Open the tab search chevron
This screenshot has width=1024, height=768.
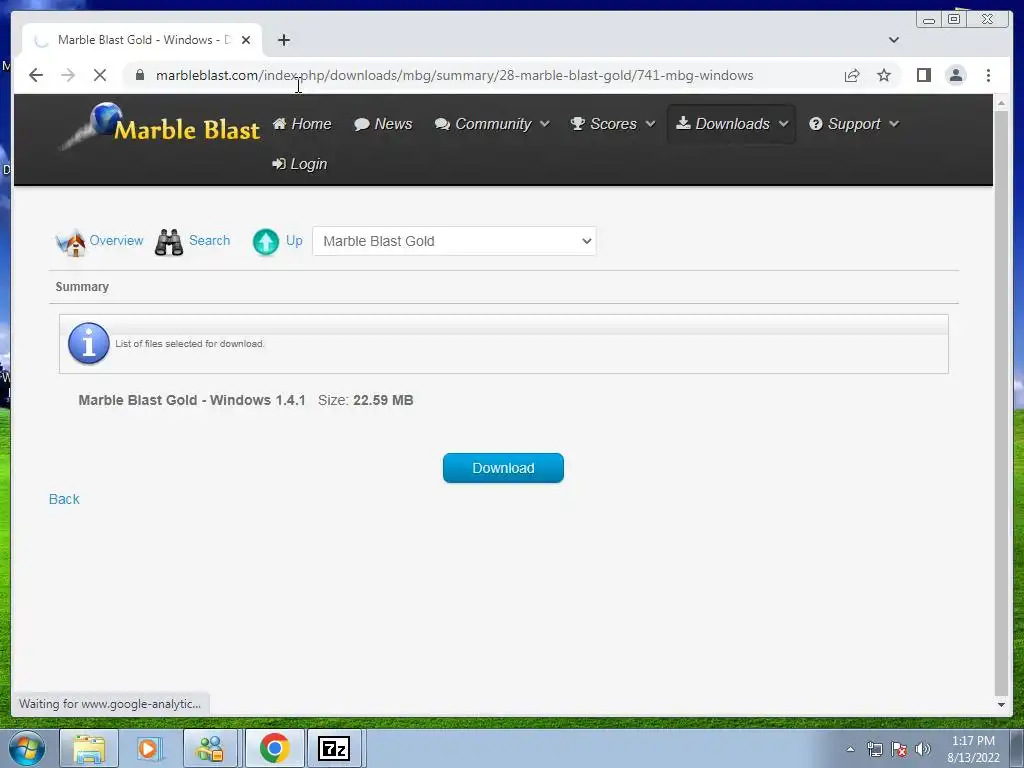tap(894, 40)
